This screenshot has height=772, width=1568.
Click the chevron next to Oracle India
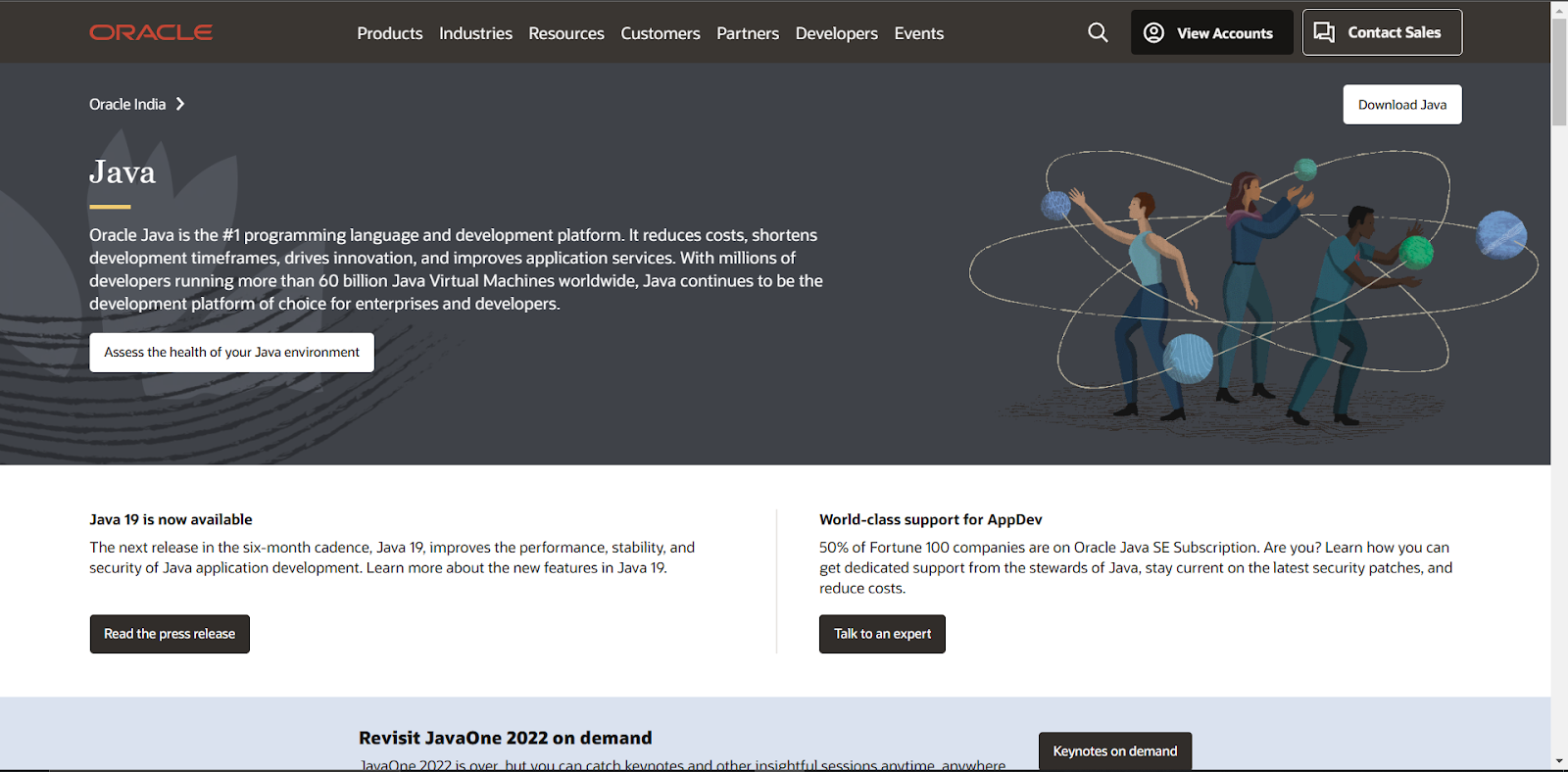179,104
